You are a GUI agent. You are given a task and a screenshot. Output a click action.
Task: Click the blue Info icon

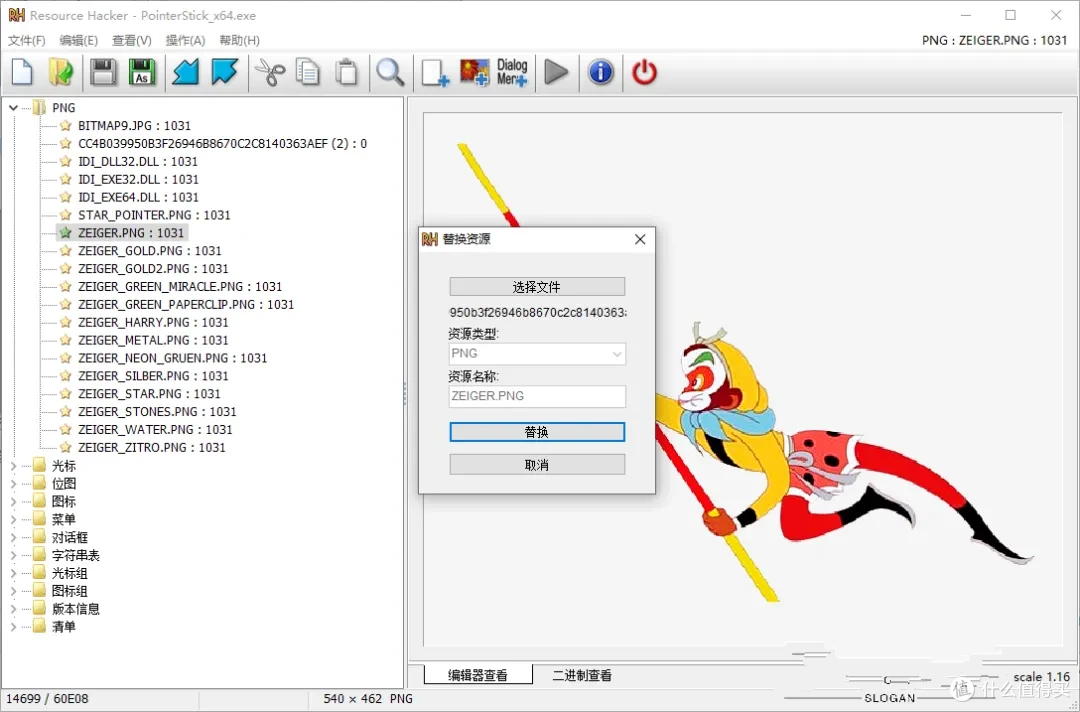tap(600, 73)
